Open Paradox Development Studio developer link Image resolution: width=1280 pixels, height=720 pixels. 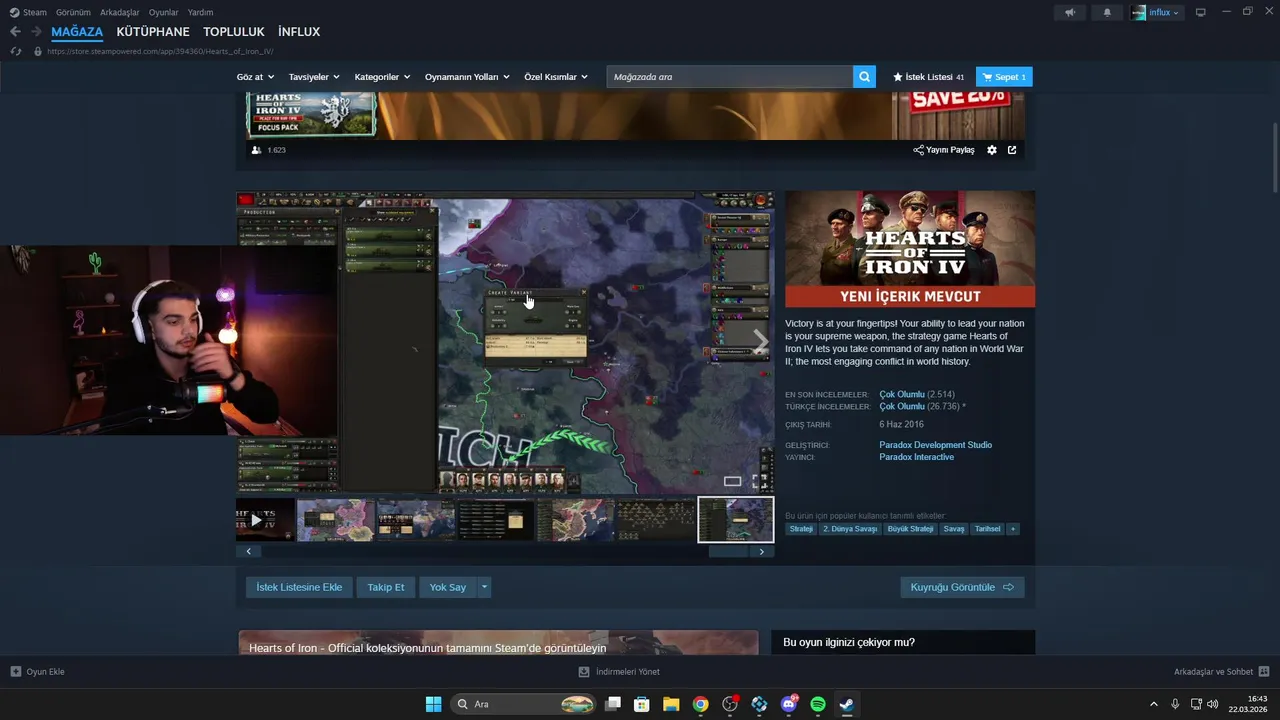935,445
